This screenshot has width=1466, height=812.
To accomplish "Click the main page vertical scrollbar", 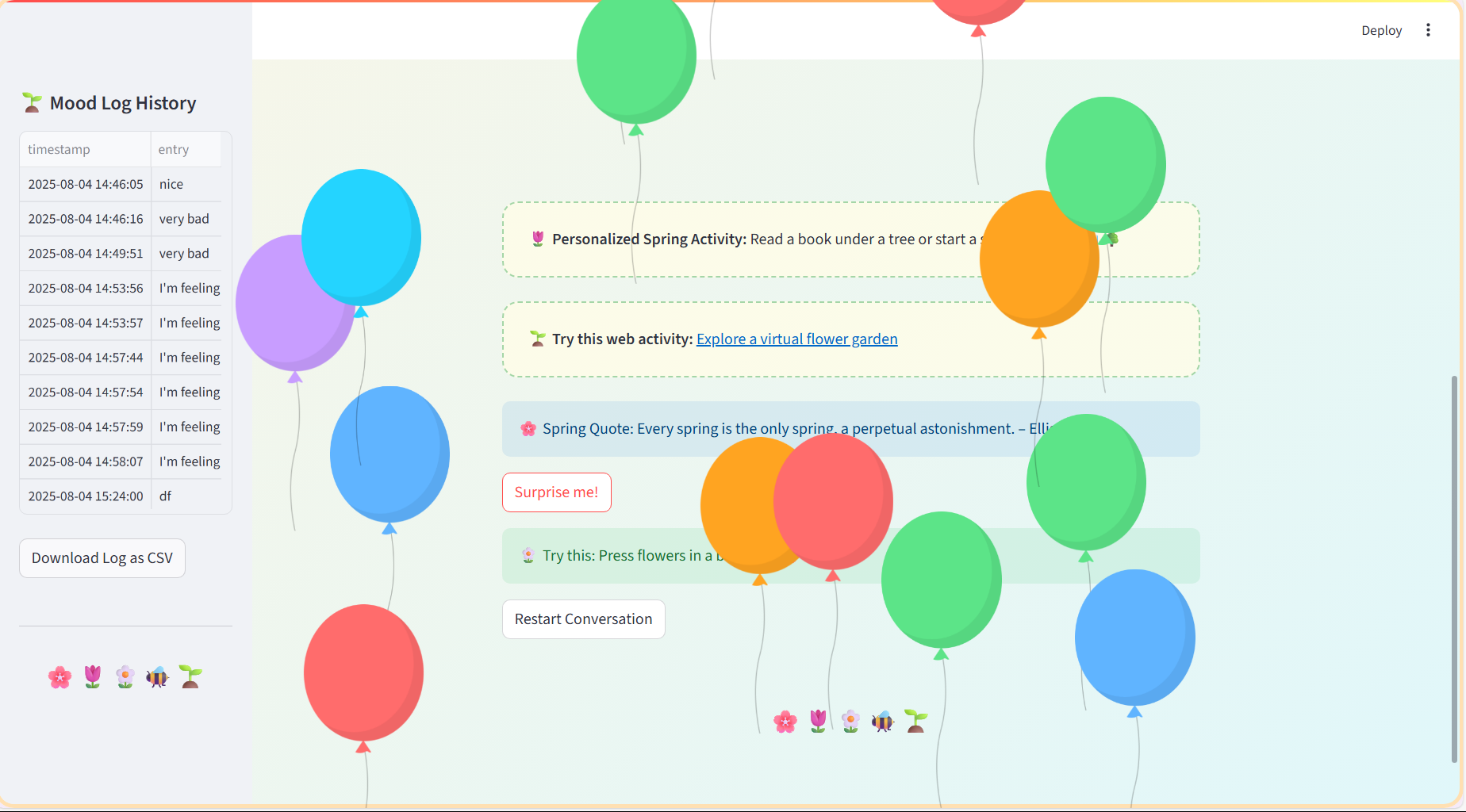I will (x=1454, y=568).
